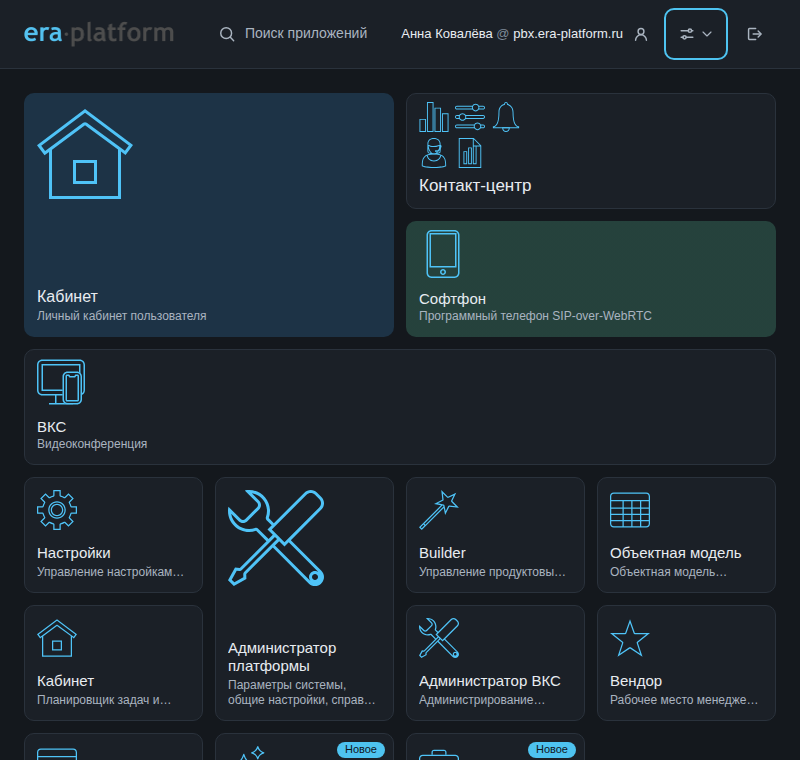Click report document icon in Контакт-центр

click(470, 153)
